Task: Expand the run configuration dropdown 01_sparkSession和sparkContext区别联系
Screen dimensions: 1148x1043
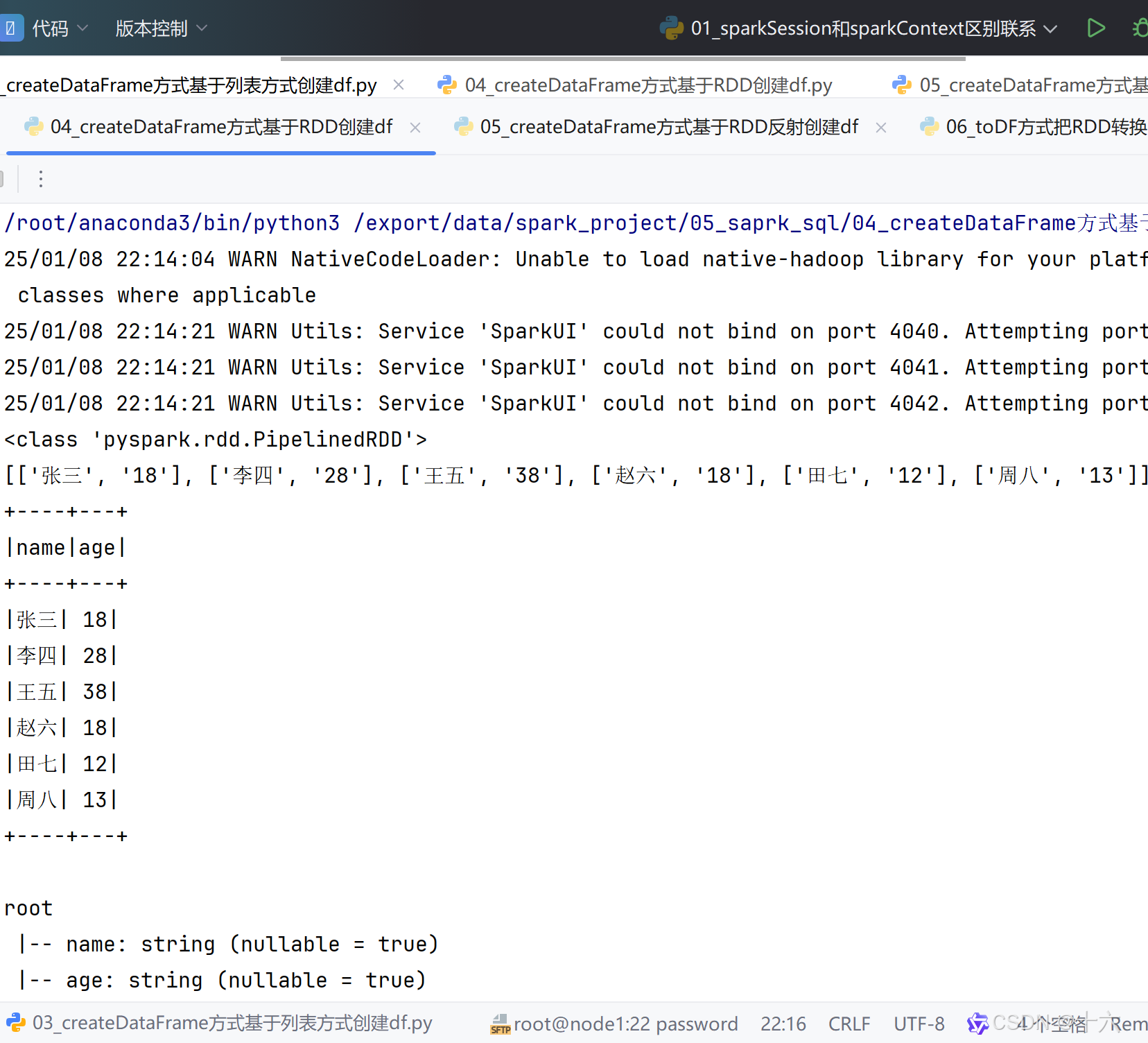Action: [1050, 29]
